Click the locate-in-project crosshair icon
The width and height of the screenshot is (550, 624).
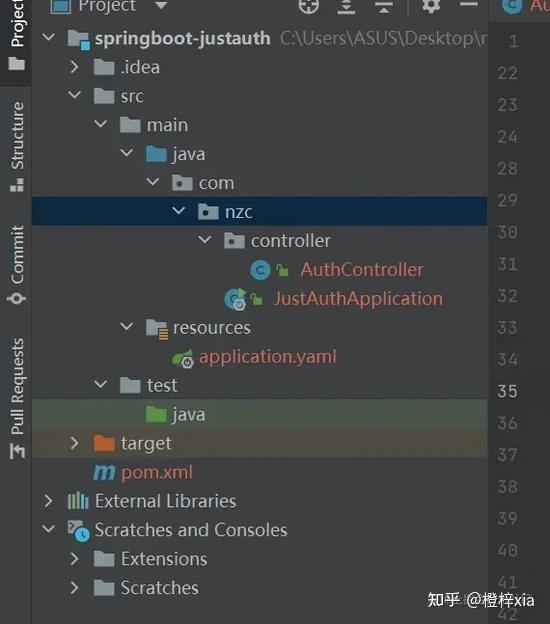coord(309,6)
